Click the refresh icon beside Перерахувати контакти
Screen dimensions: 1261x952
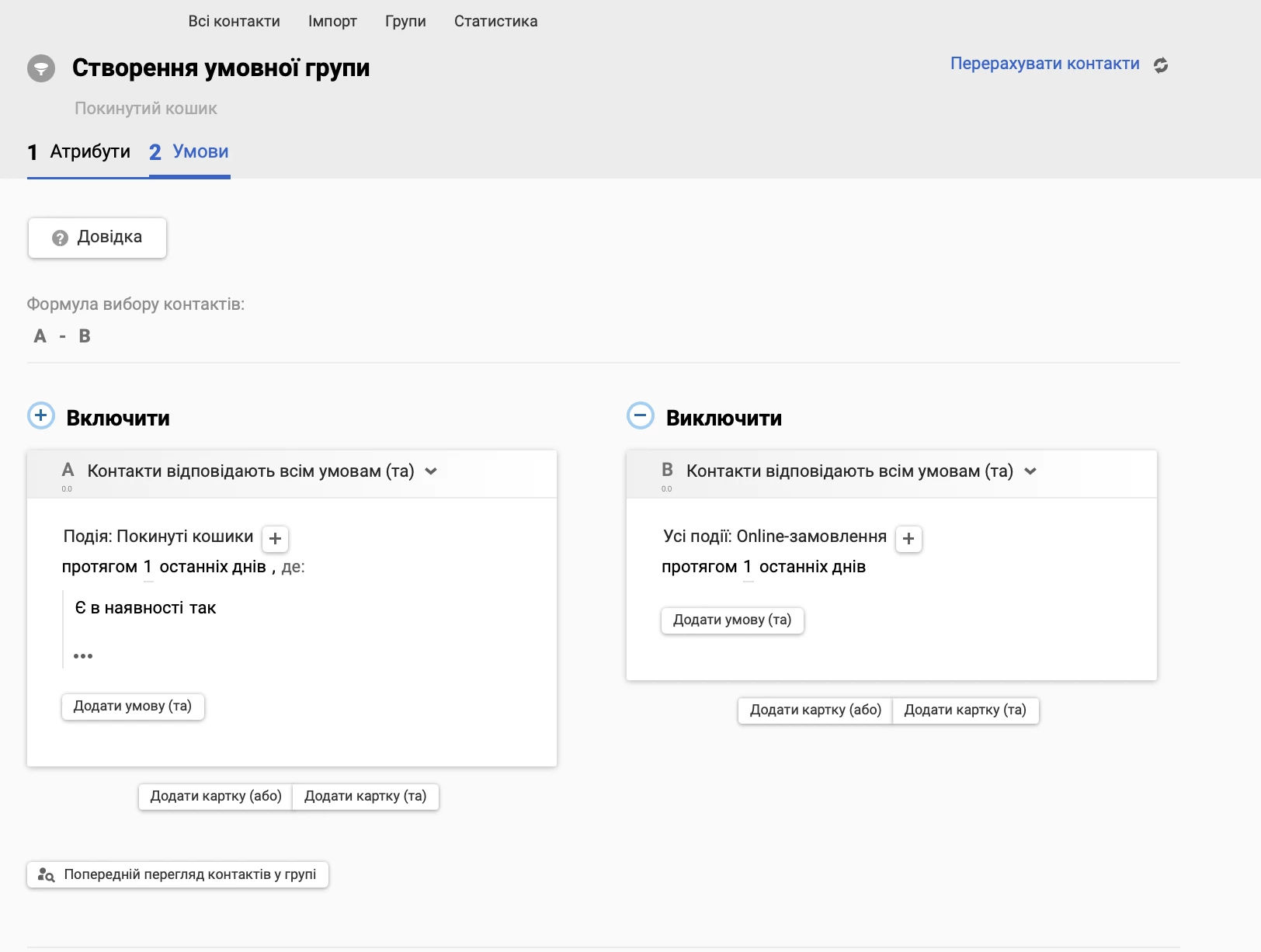tap(1161, 65)
